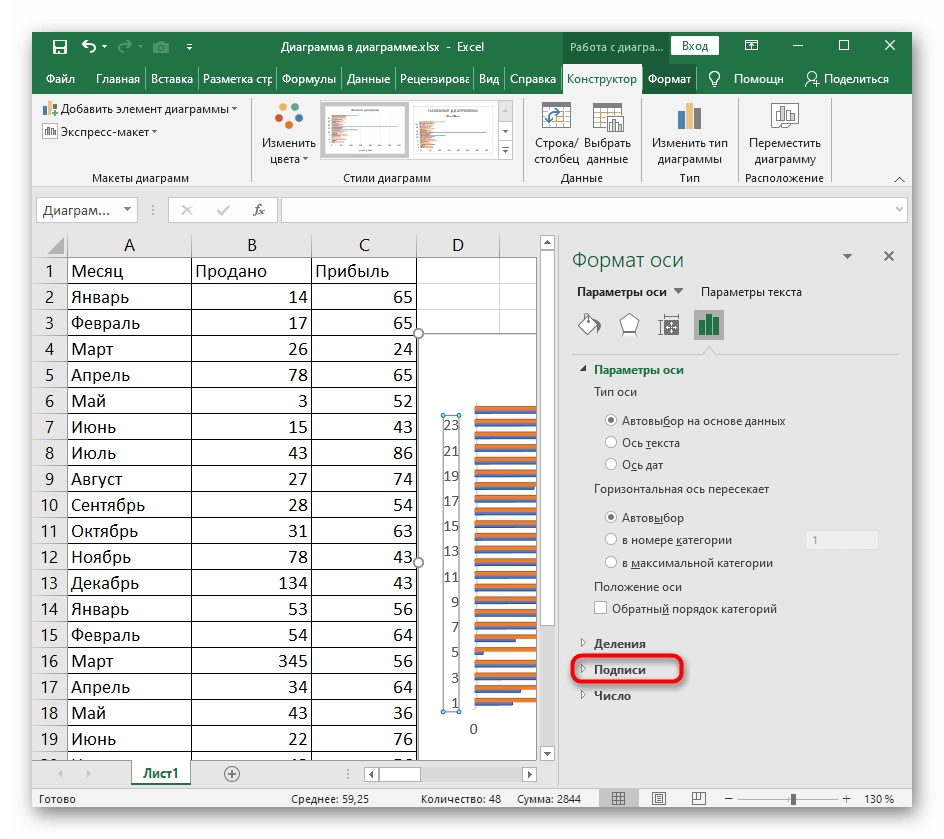Open the Формат ribbon tab

(x=669, y=79)
